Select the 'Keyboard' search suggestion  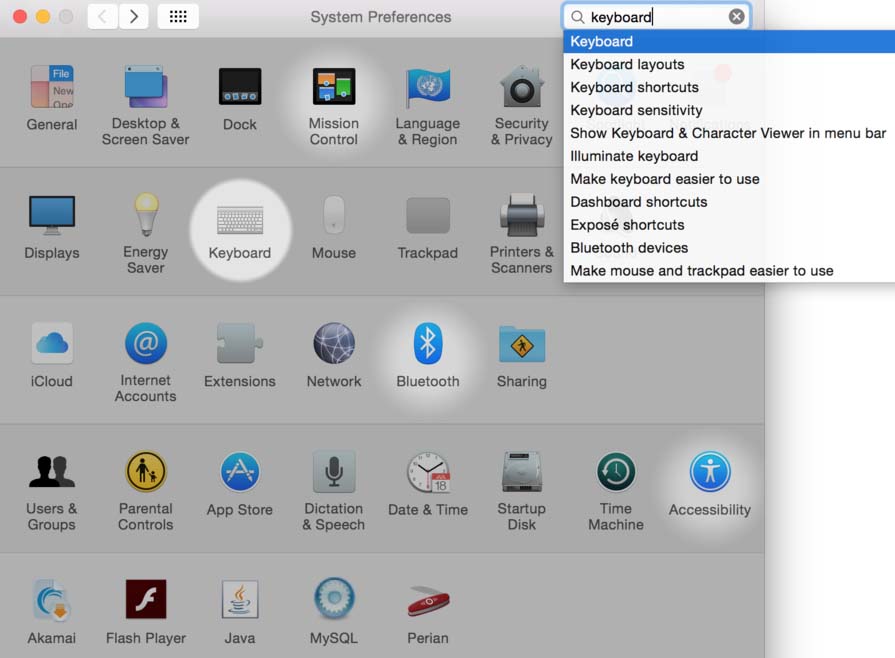pos(729,42)
